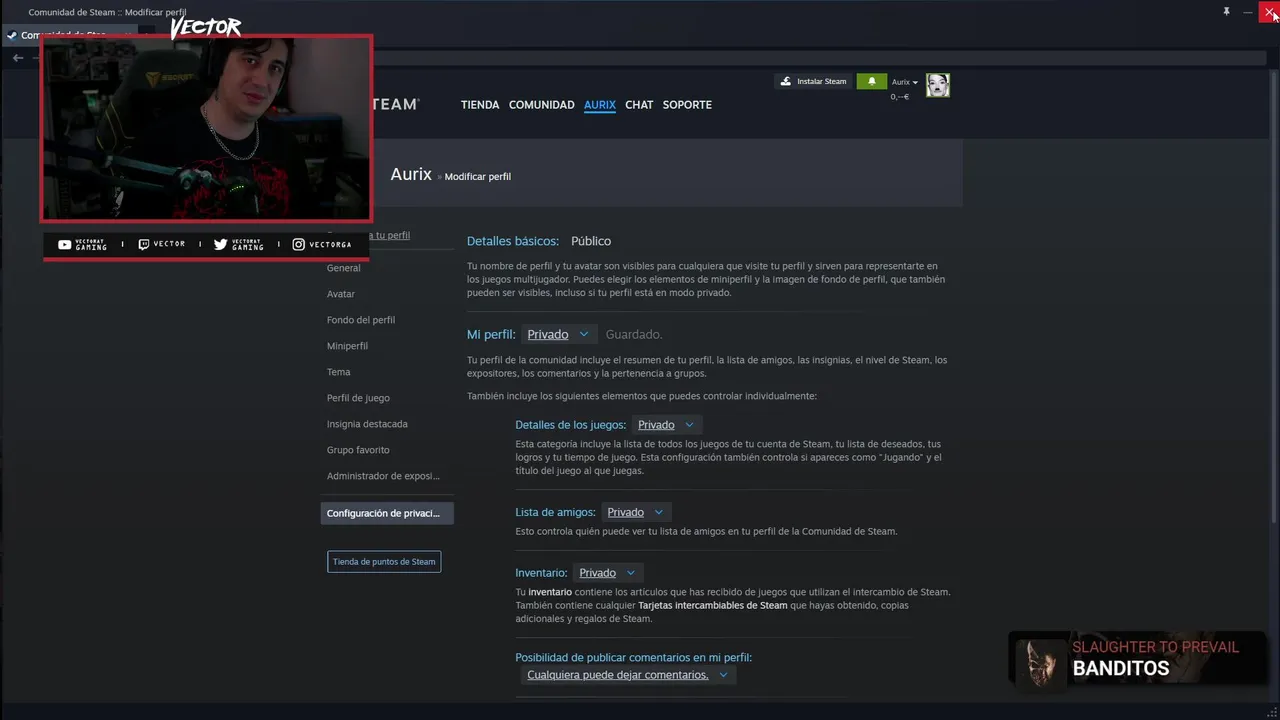The width and height of the screenshot is (1280, 720).
Task: Open the green notifications bell
Action: tap(872, 81)
